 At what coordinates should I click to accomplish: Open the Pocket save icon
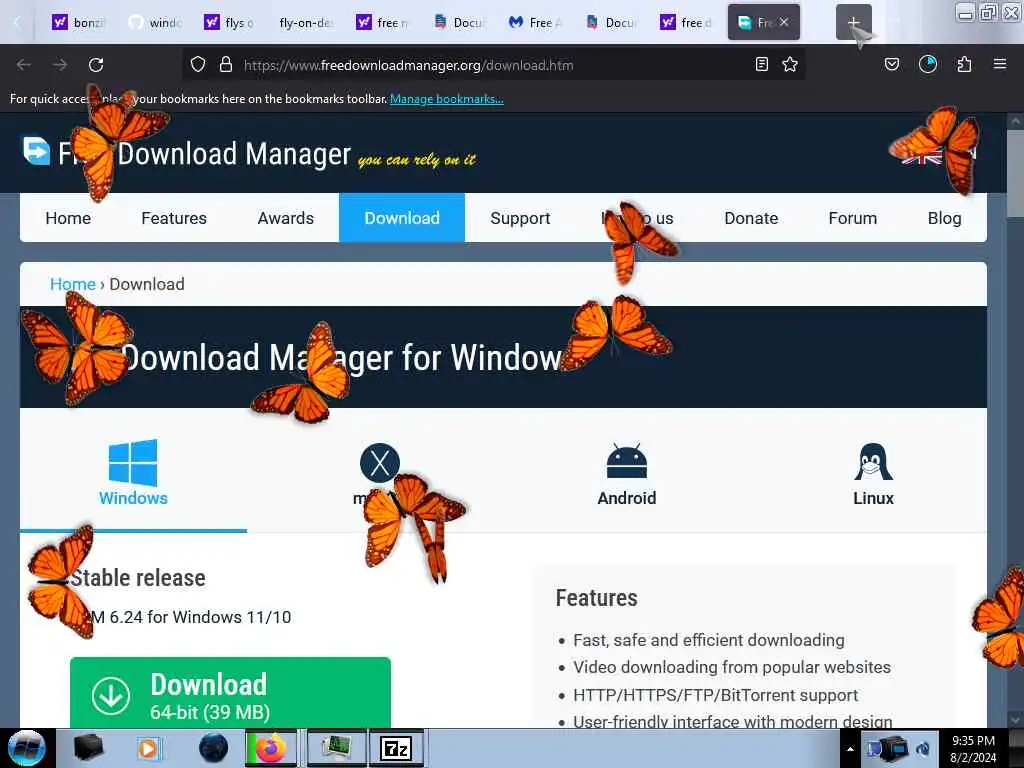coord(891,64)
